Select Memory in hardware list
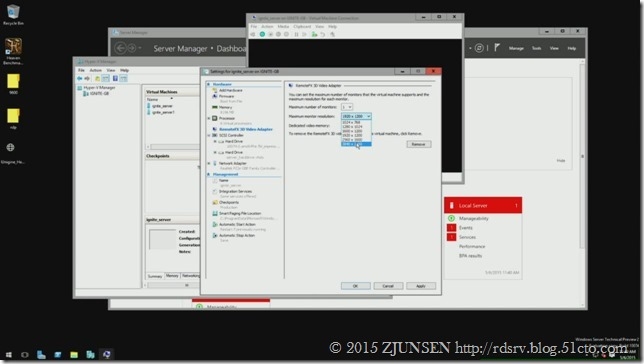 click(x=225, y=107)
